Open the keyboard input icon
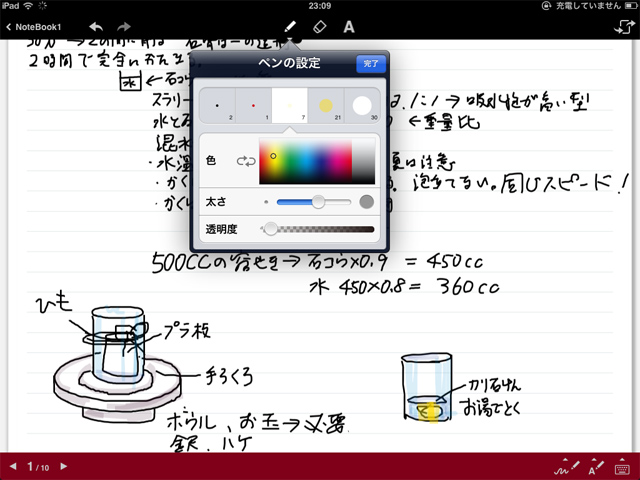640x480 pixels. point(622,467)
